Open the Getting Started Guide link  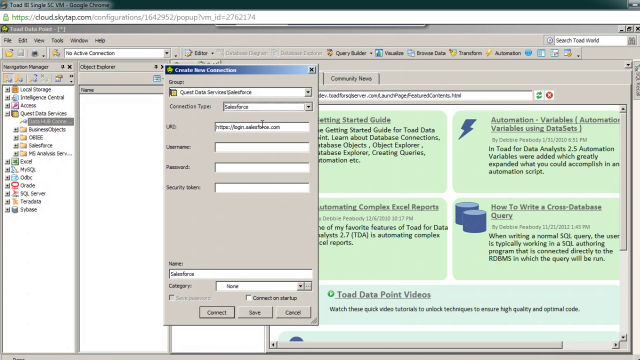tap(354, 120)
